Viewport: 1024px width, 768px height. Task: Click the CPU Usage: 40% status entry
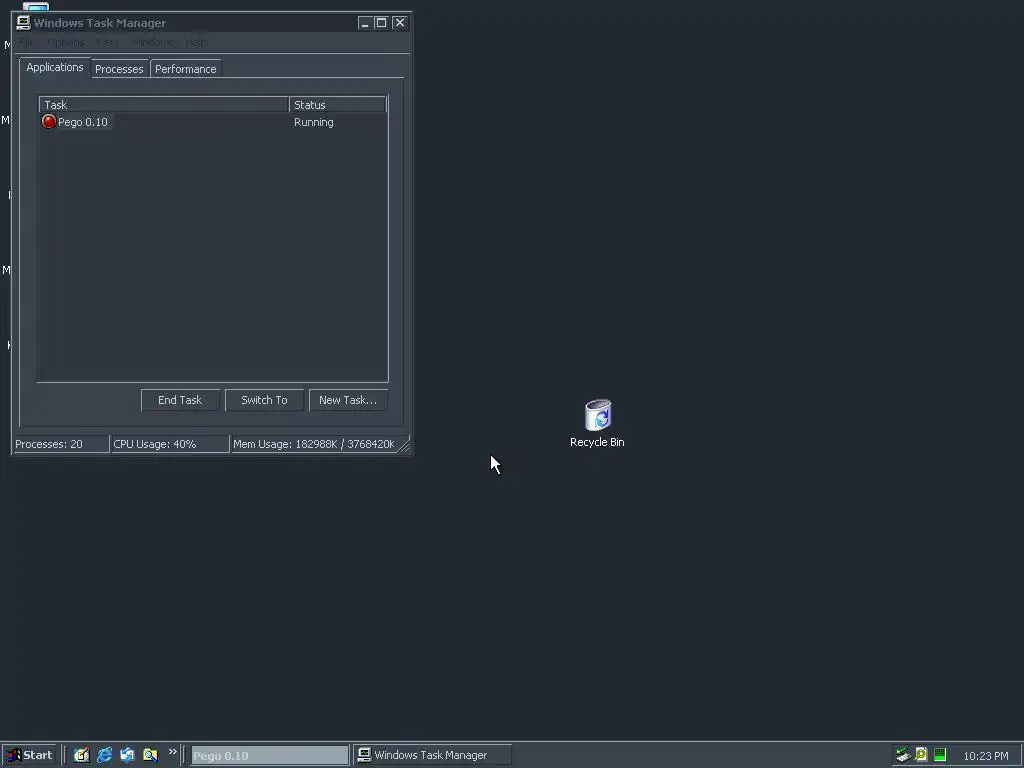pyautogui.click(x=170, y=444)
